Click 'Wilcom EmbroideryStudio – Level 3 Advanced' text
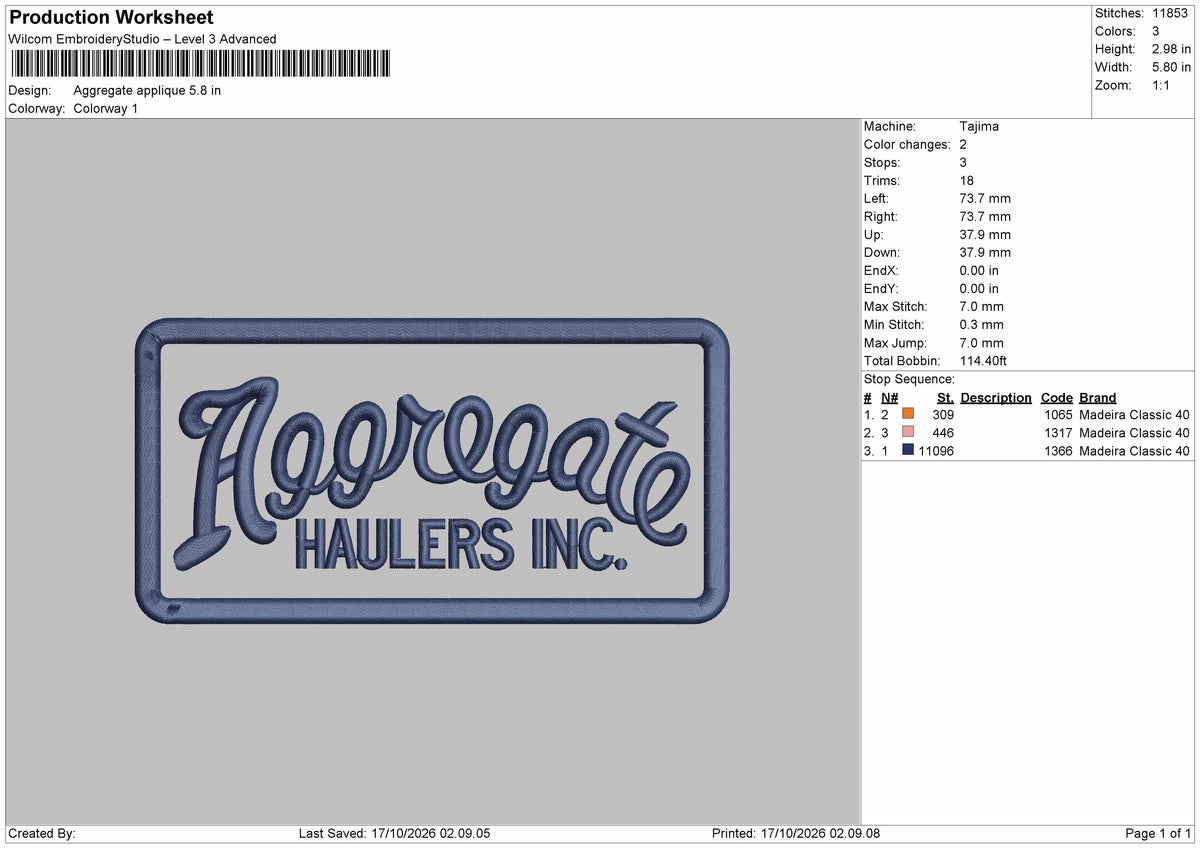Screen dimensions: 1200x848 (142, 39)
